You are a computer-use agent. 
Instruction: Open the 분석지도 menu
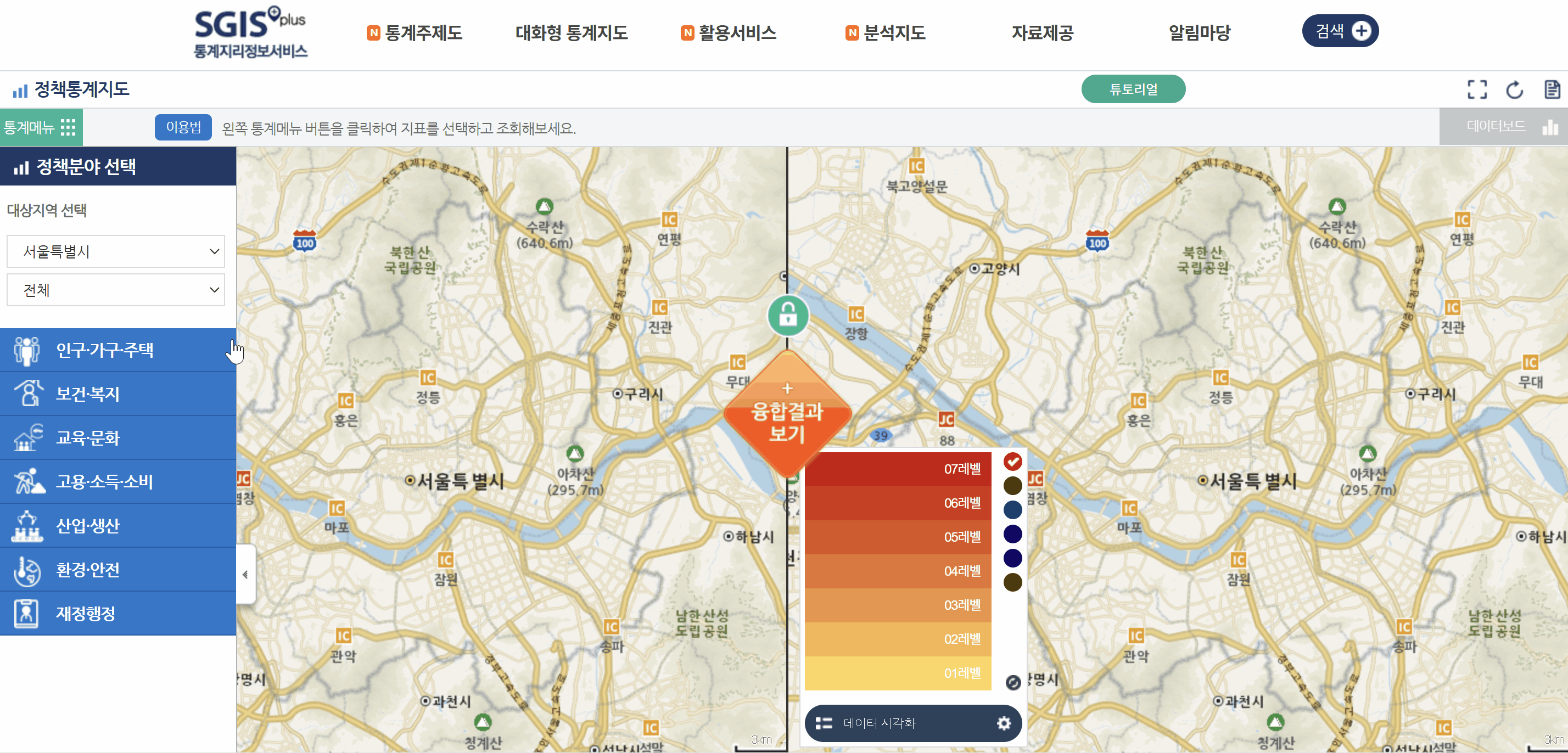tap(894, 33)
